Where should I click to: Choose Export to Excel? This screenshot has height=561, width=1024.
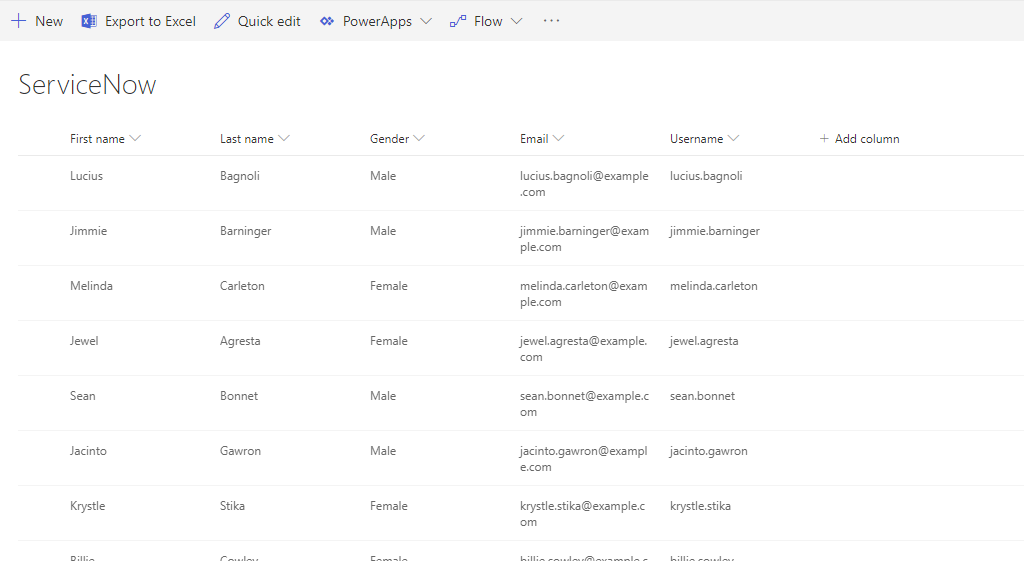coord(150,21)
